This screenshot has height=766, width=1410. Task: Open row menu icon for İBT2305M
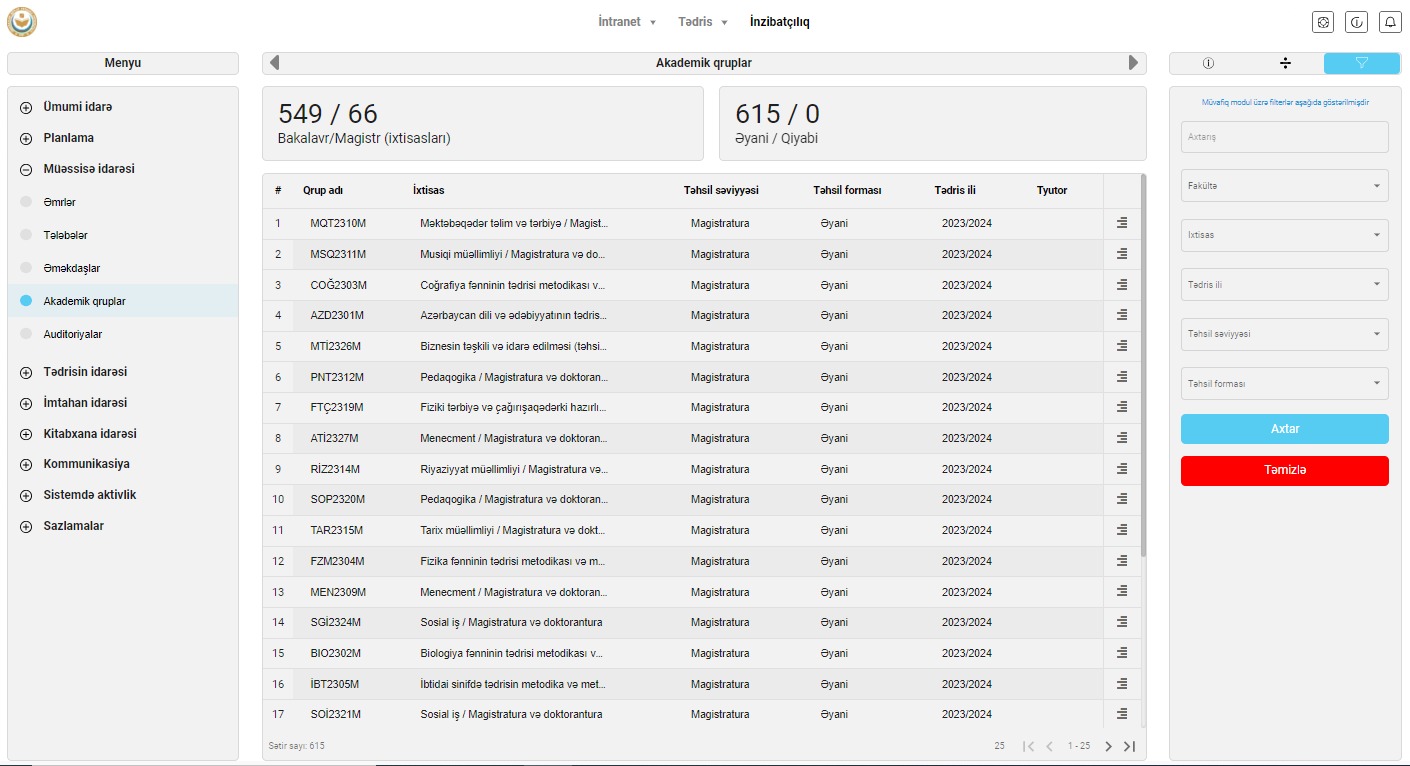coord(1122,684)
